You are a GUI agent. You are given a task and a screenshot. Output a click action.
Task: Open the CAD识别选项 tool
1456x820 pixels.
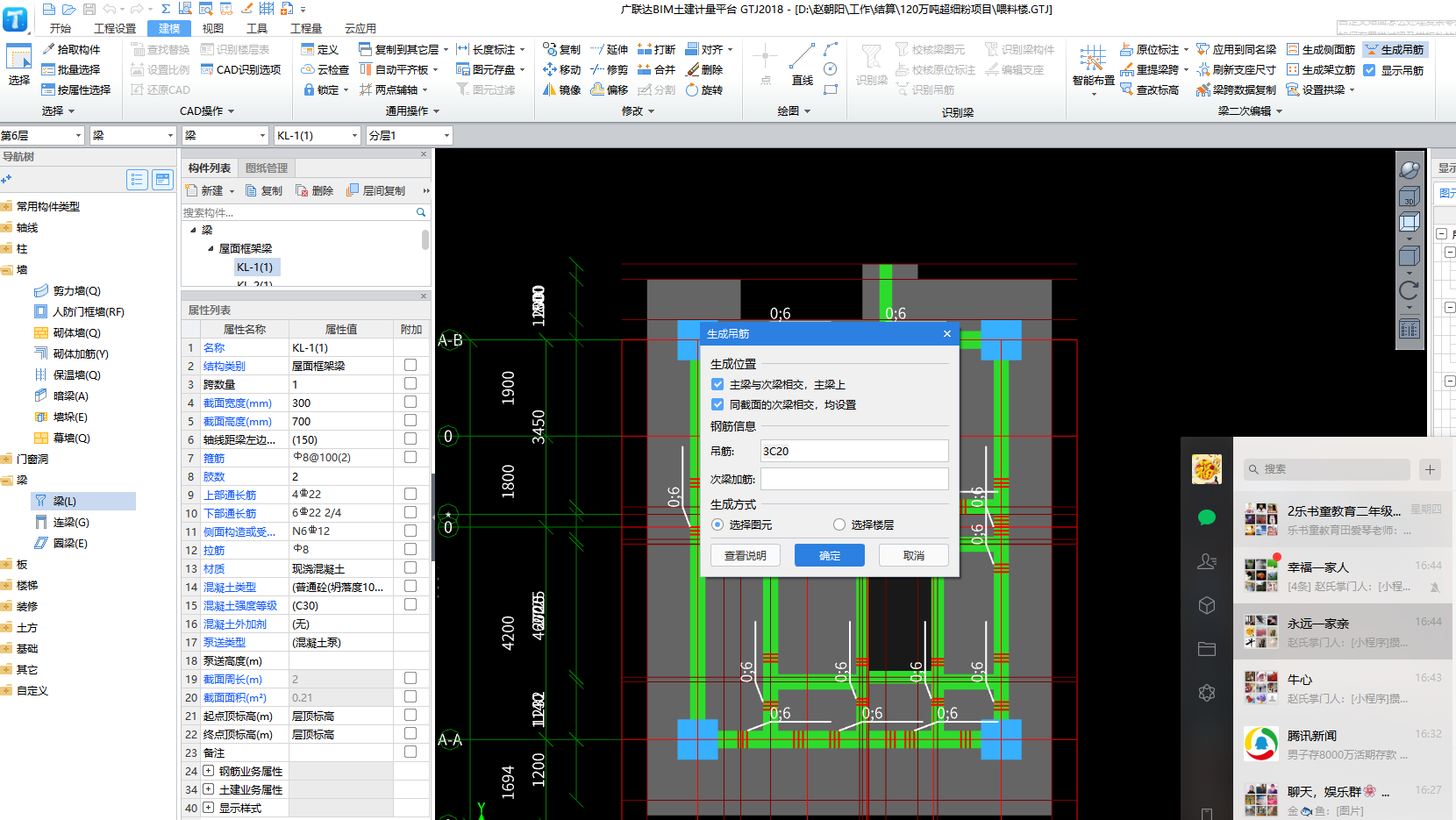tap(241, 70)
